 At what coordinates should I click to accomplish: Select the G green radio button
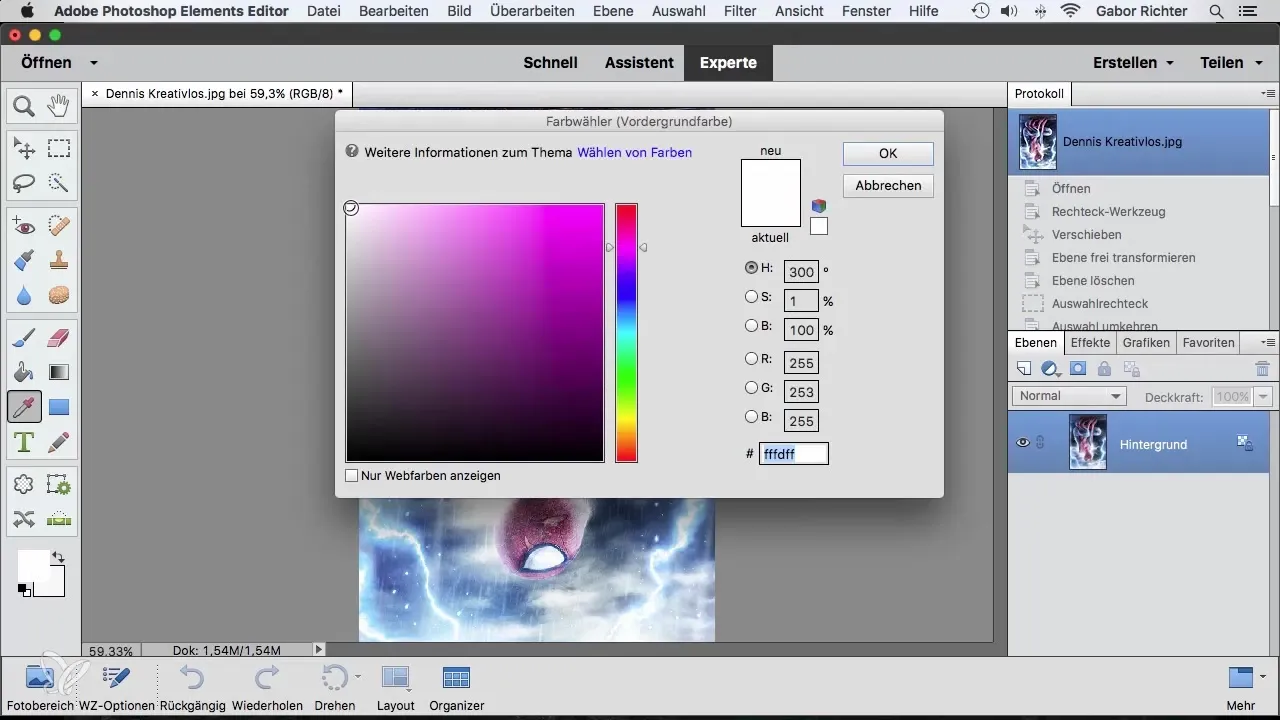click(x=751, y=387)
